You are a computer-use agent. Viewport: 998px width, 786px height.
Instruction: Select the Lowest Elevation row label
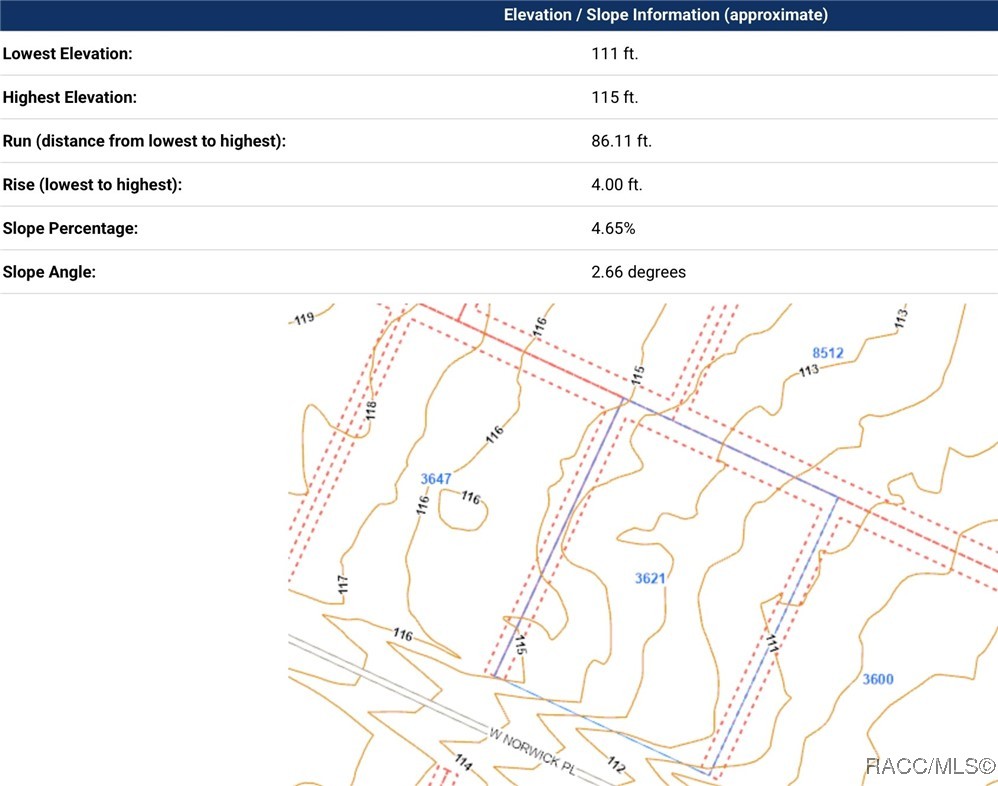68,54
